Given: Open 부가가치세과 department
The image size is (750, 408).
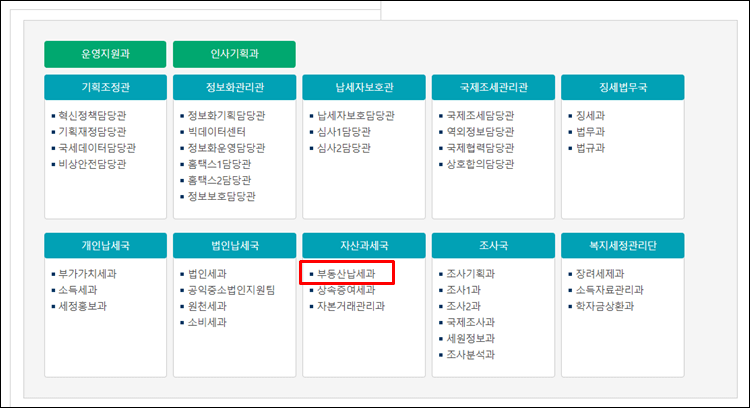Looking at the screenshot, I should (x=88, y=274).
